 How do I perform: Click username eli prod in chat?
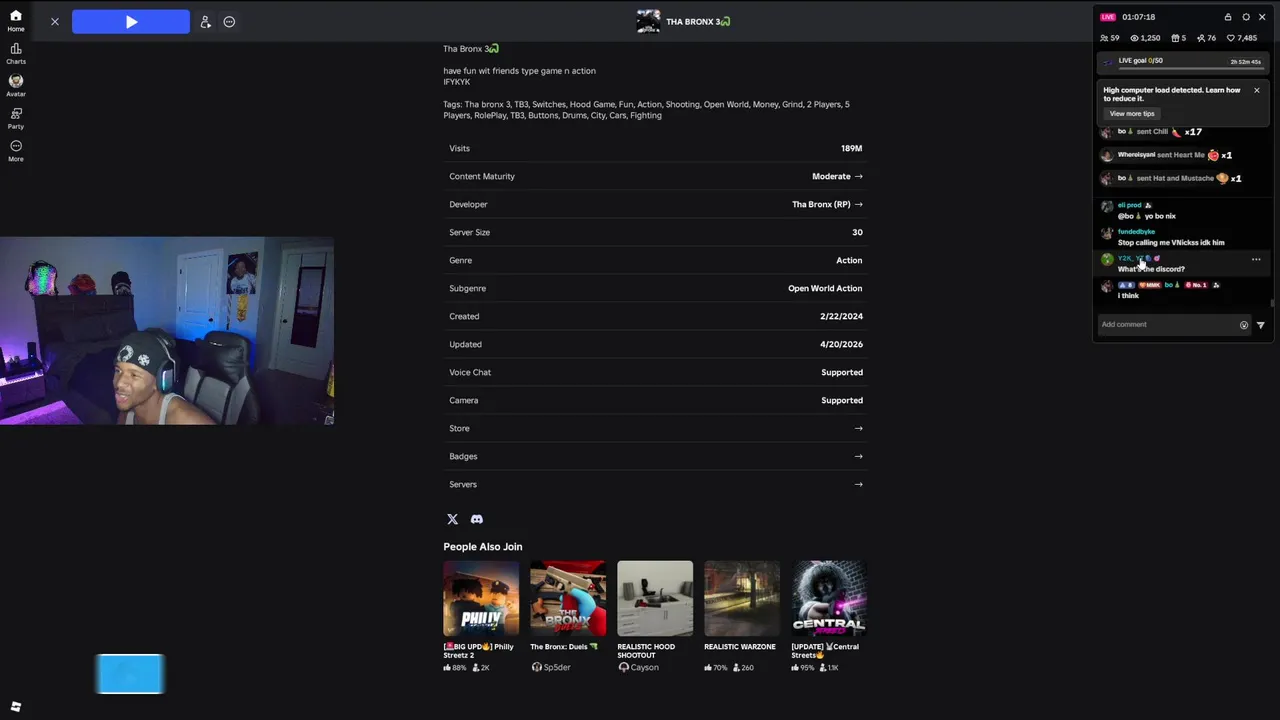1130,205
